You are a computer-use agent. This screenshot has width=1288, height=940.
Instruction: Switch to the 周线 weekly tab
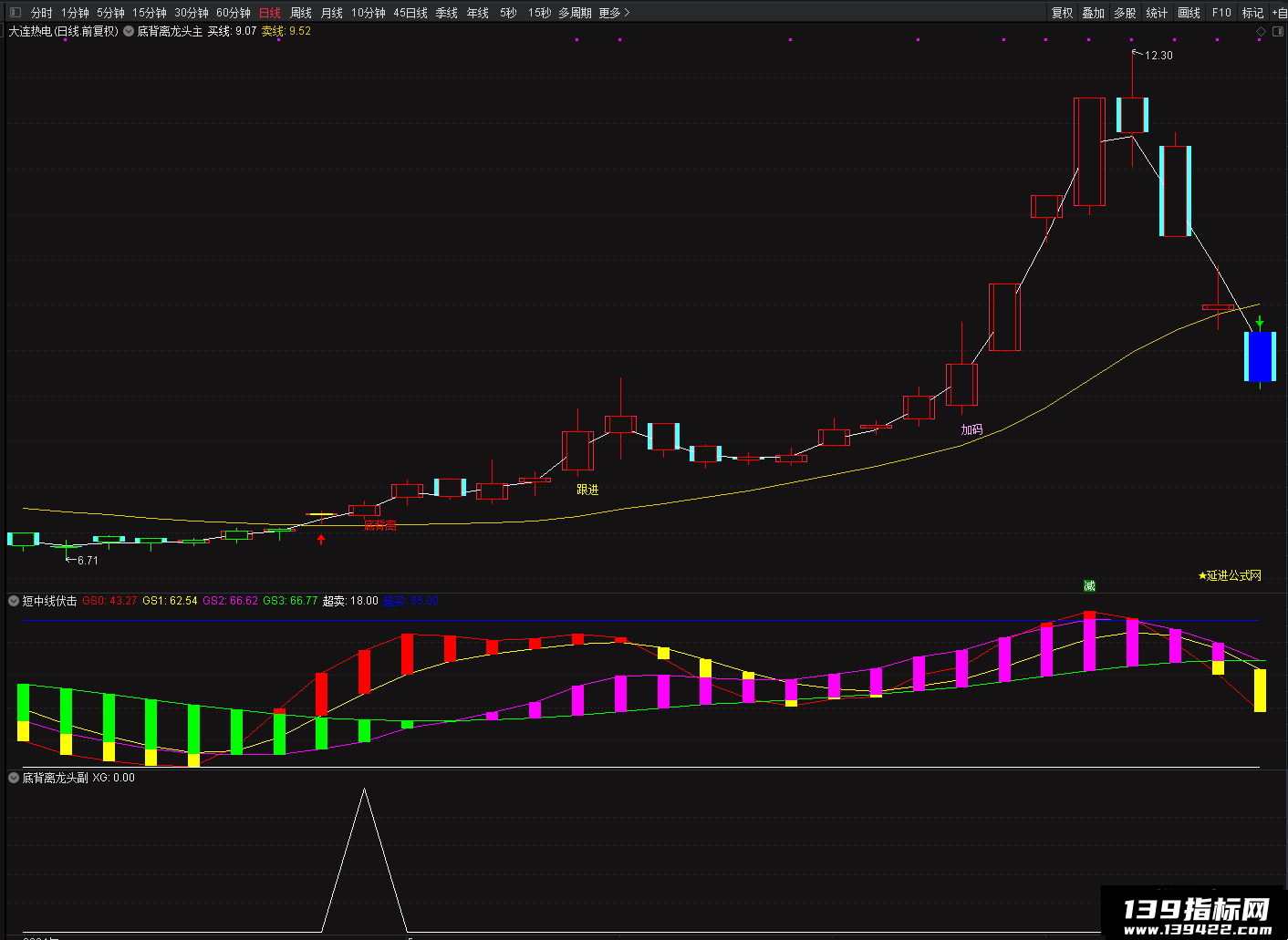[301, 12]
